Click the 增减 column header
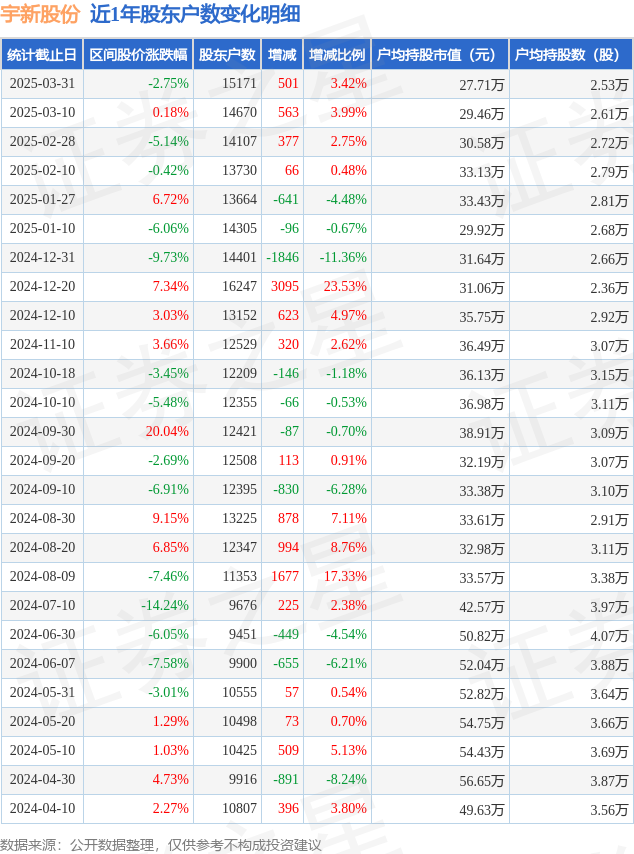Viewport: 634px width, 854px height. (x=282, y=54)
